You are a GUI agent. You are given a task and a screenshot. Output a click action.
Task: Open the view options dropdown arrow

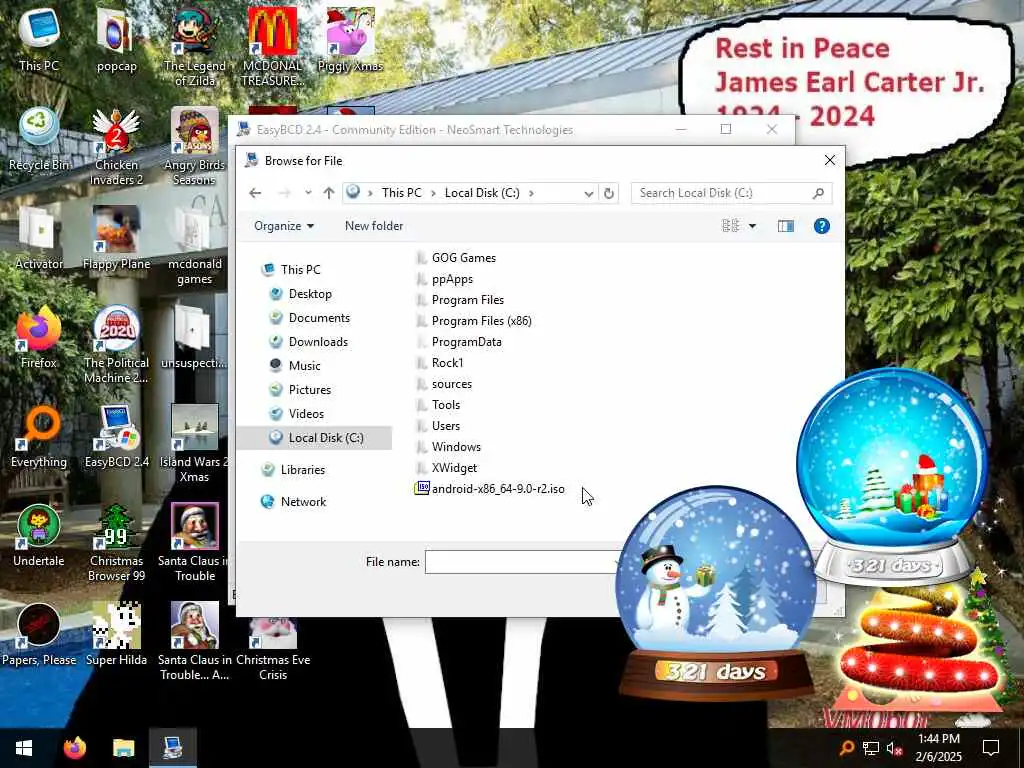[752, 226]
